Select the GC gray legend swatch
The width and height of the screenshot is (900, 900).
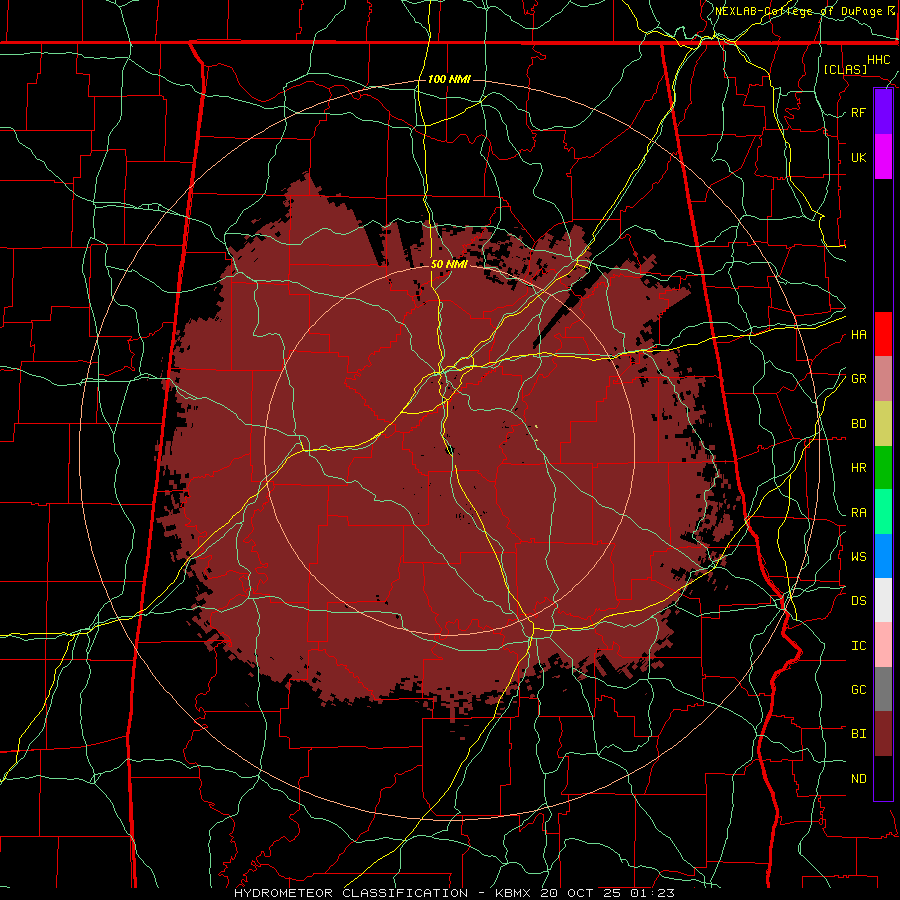[883, 689]
